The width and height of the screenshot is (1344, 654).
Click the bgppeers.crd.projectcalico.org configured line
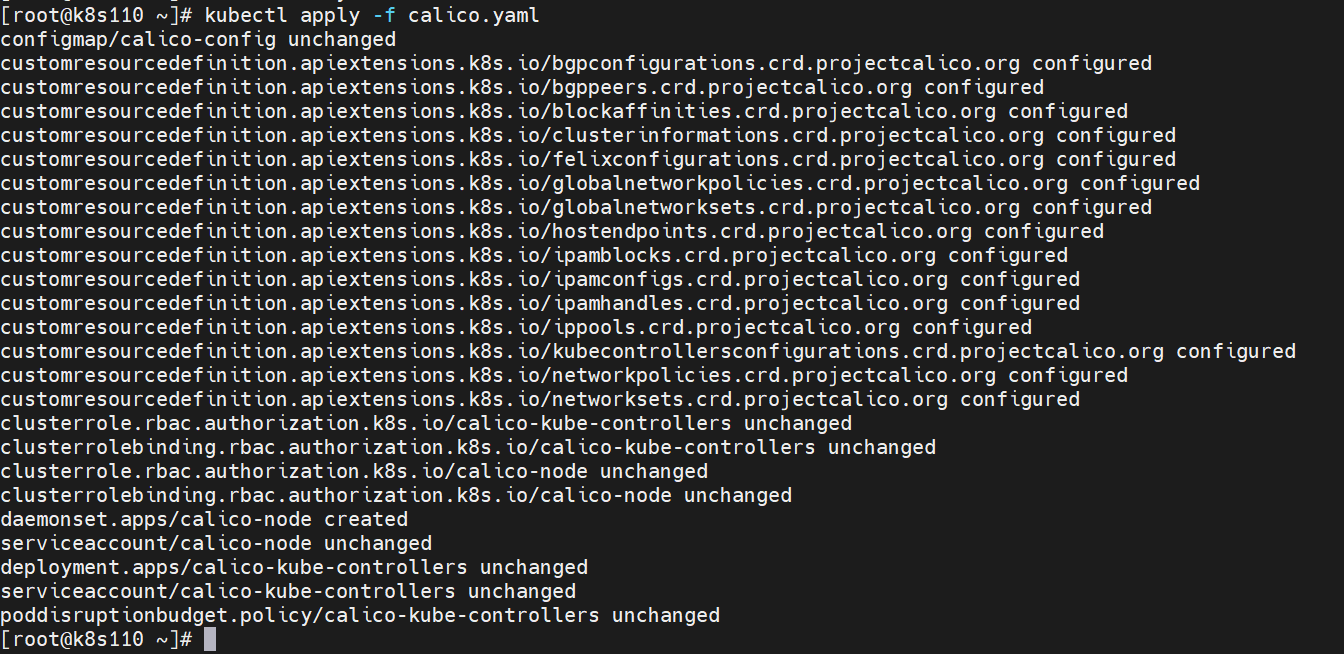click(x=522, y=87)
